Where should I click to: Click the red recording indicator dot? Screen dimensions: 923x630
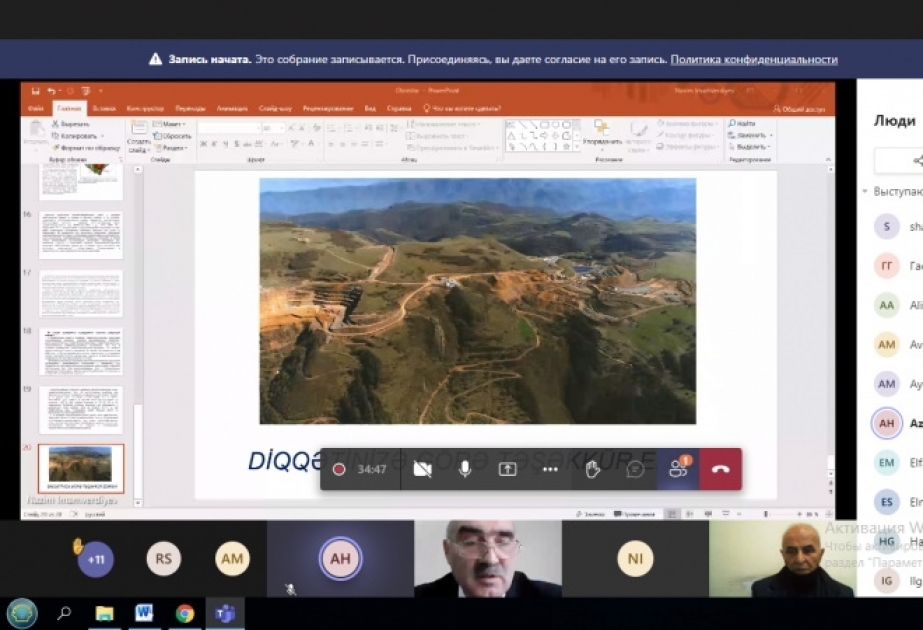click(338, 469)
